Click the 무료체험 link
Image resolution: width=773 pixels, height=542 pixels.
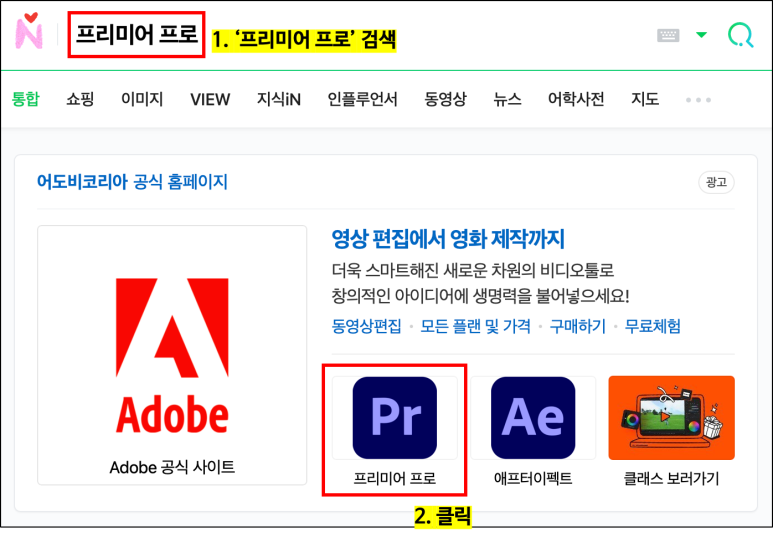[x=652, y=326]
